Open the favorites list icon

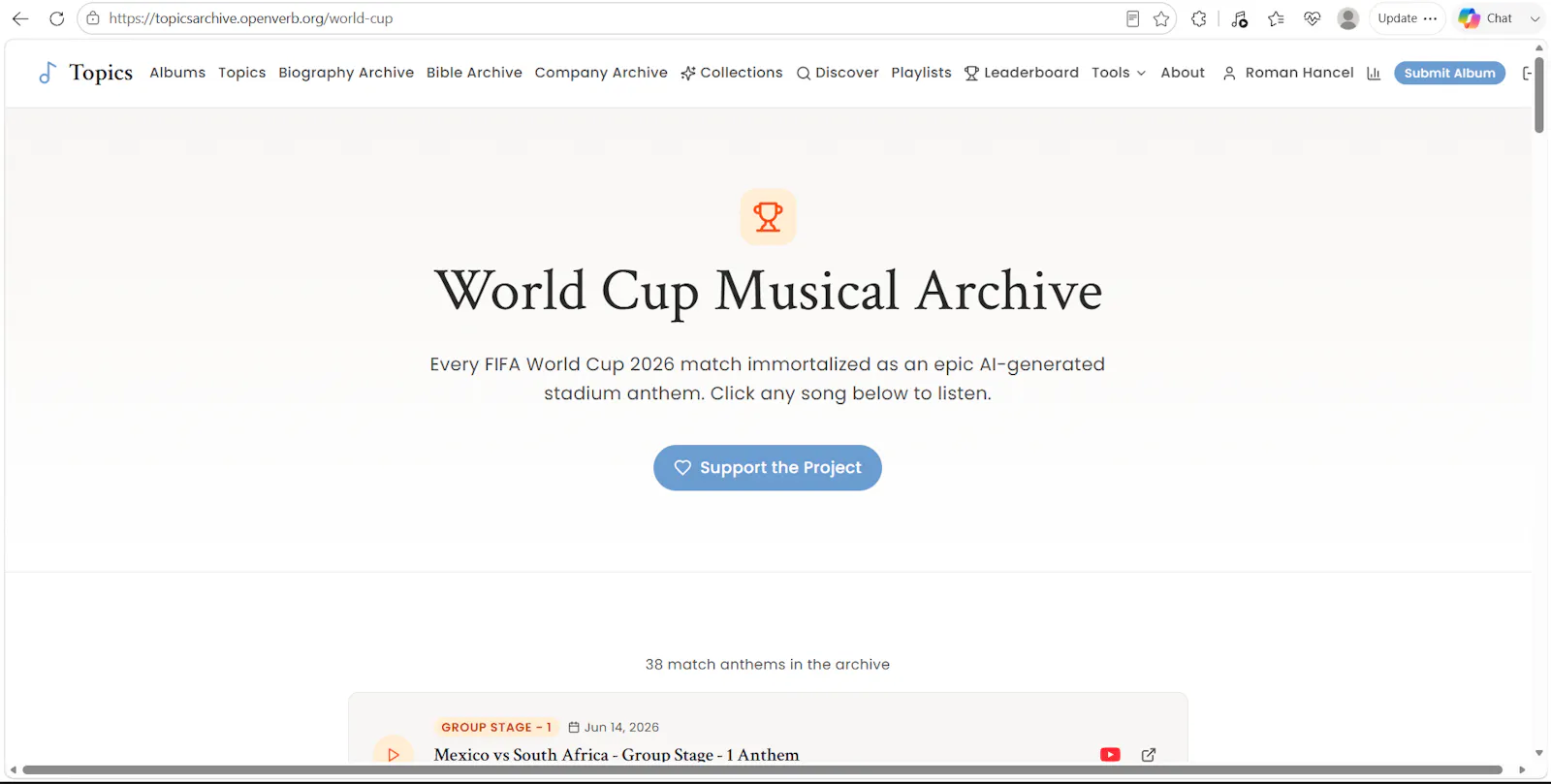click(x=1276, y=18)
